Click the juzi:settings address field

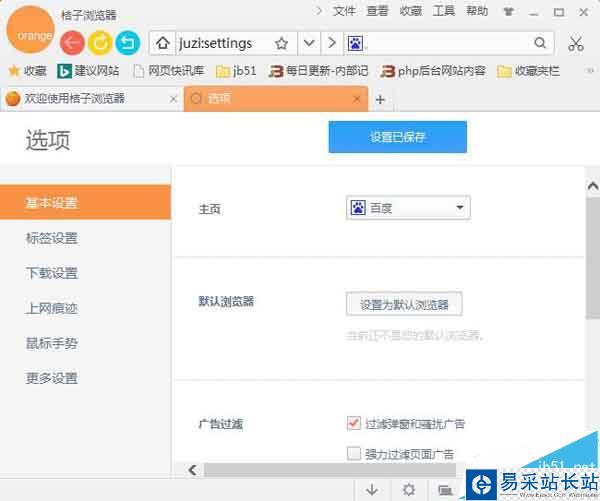tap(224, 43)
